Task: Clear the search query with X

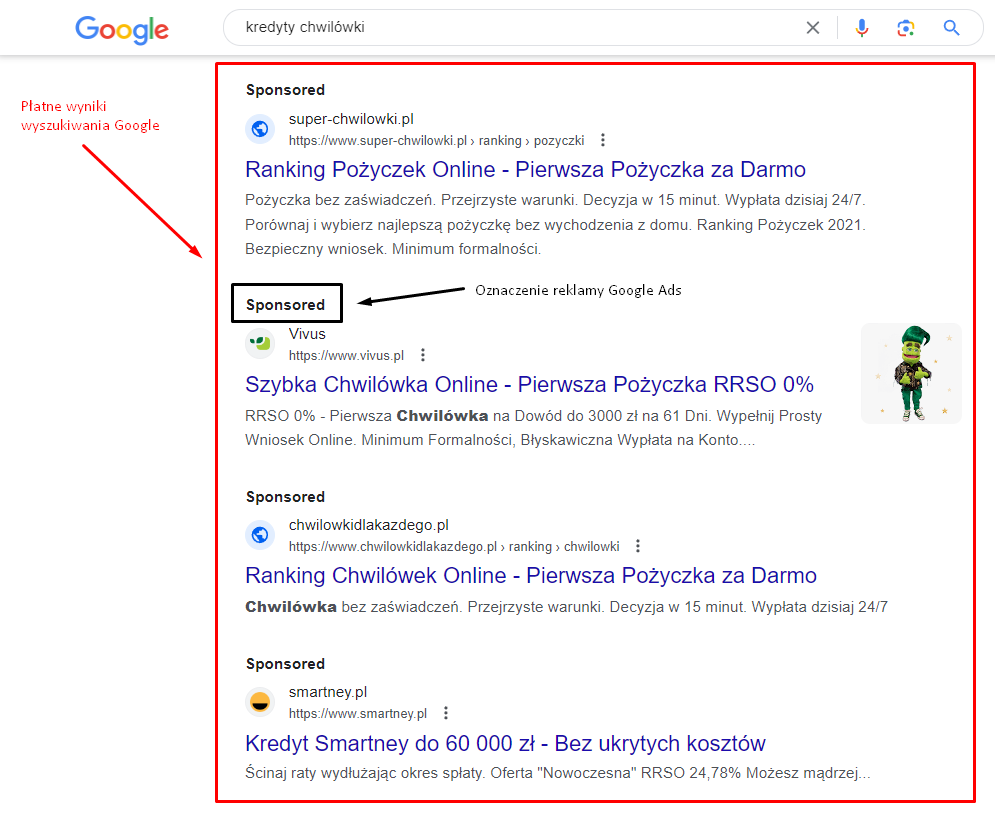Action: pyautogui.click(x=812, y=28)
